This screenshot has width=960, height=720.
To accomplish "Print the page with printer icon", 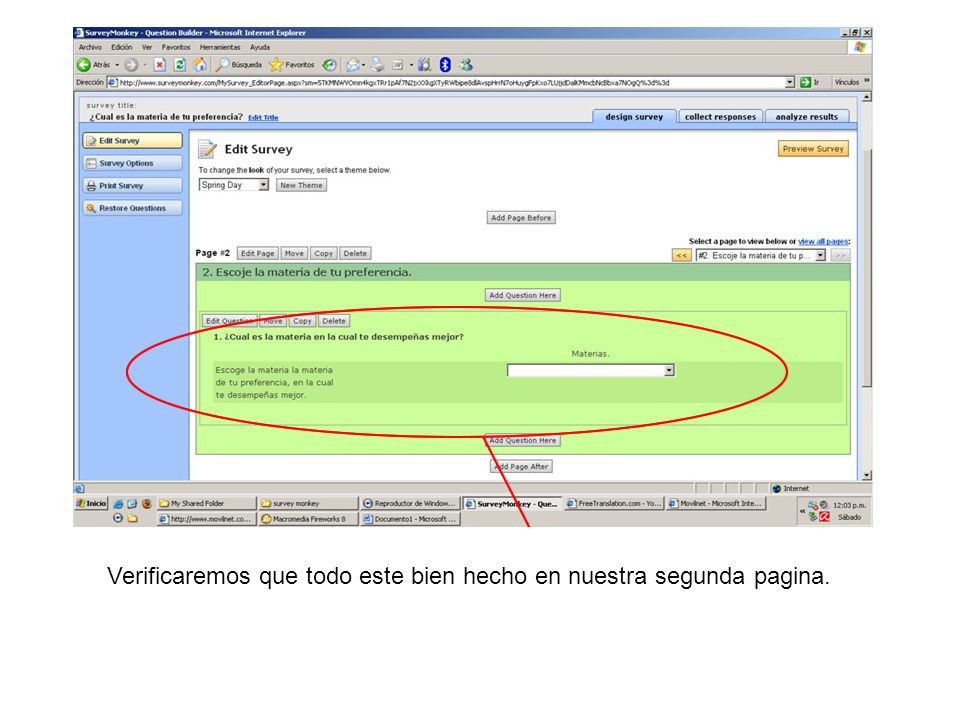I will tap(377, 65).
